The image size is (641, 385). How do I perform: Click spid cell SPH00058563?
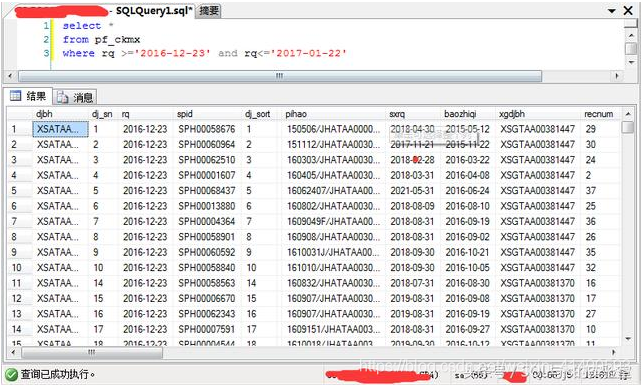pos(207,283)
